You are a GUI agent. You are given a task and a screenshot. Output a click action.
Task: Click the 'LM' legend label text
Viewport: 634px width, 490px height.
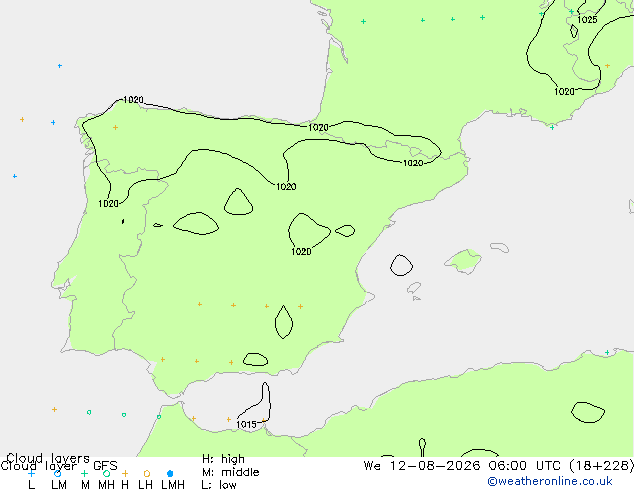click(x=59, y=485)
